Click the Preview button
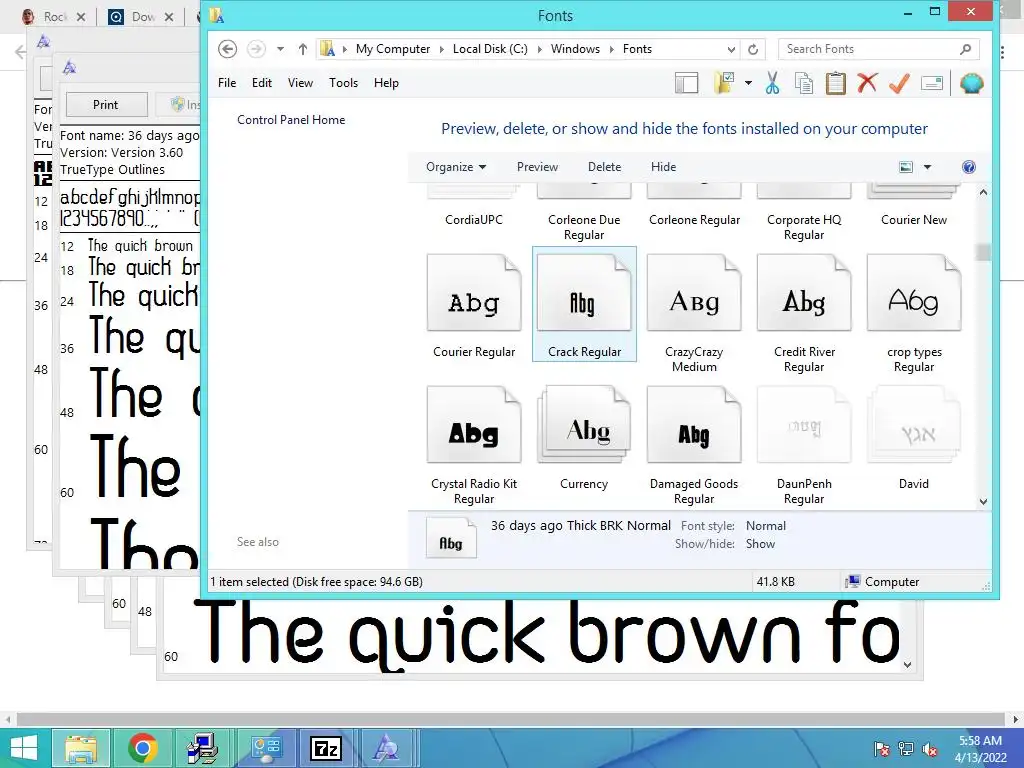This screenshot has height=768, width=1024. click(537, 167)
